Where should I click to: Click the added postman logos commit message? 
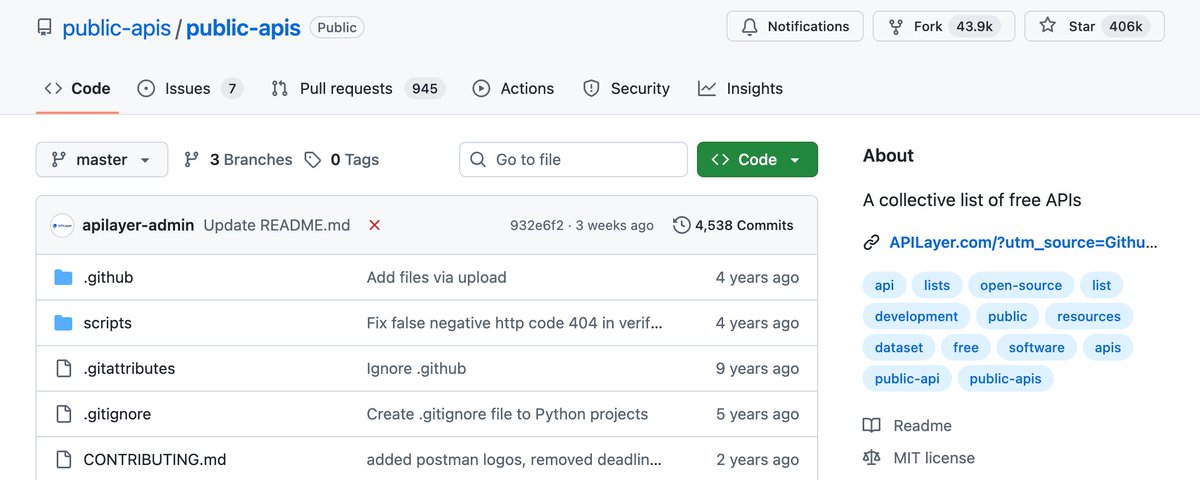coord(515,460)
